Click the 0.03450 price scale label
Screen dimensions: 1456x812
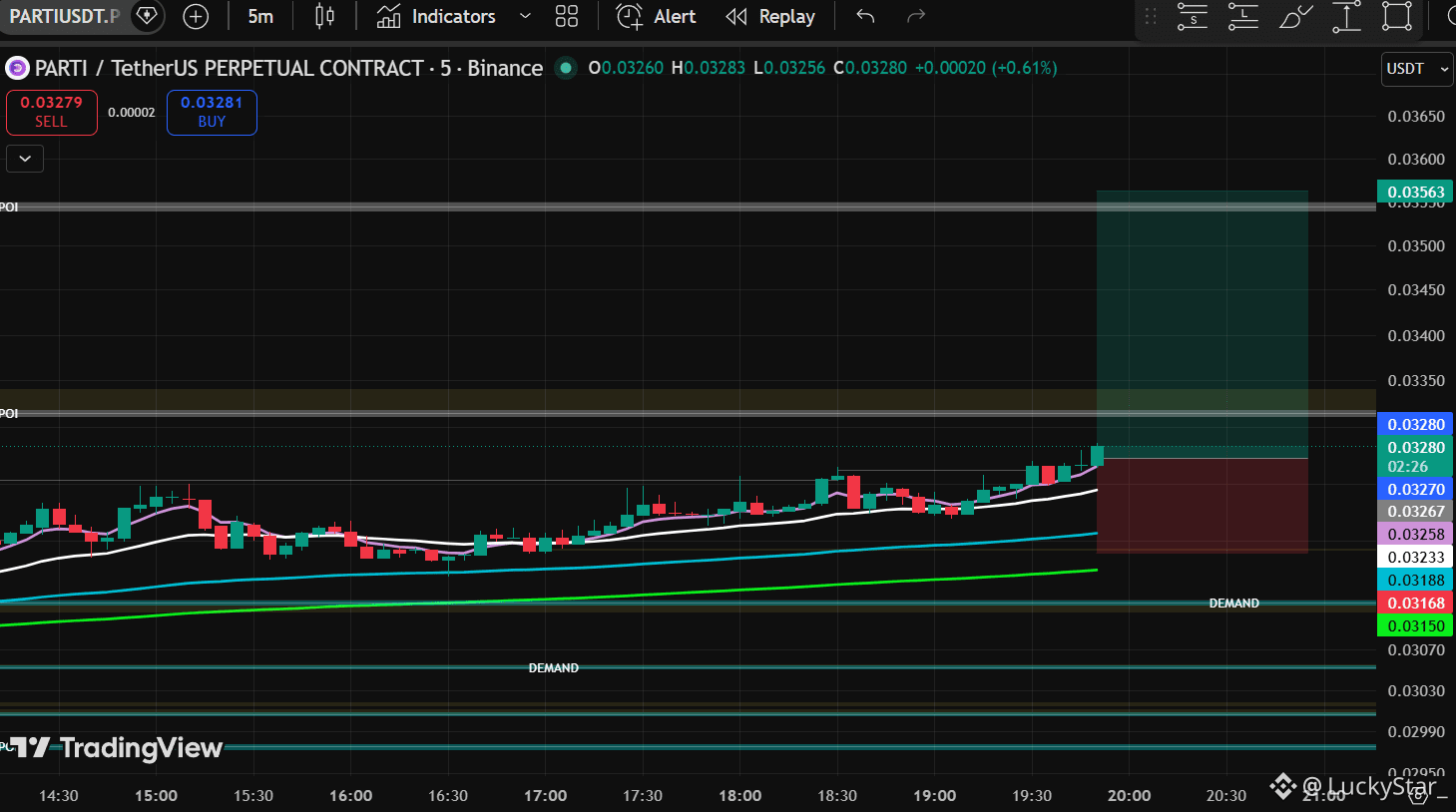point(1416,290)
